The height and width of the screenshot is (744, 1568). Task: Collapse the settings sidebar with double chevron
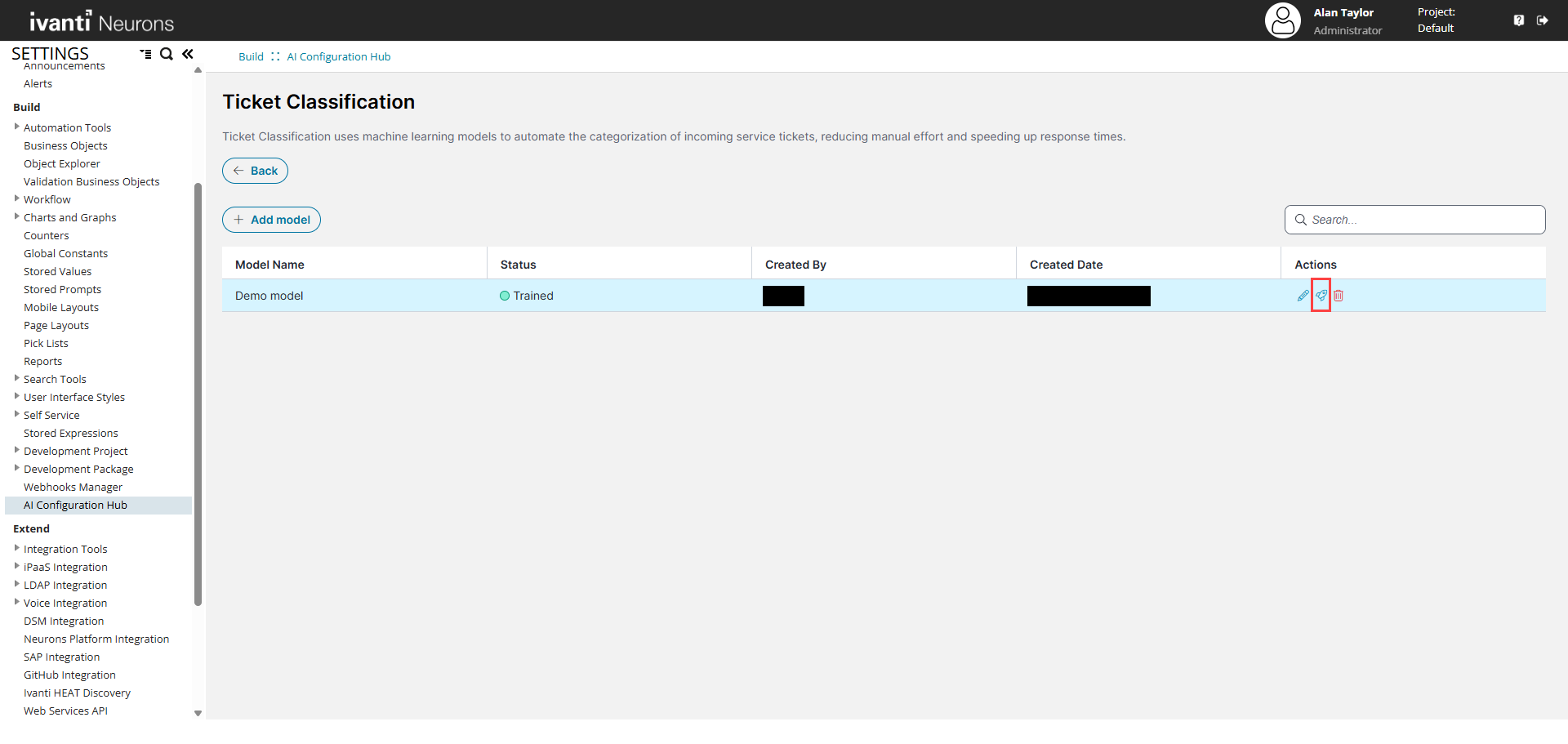coord(188,54)
